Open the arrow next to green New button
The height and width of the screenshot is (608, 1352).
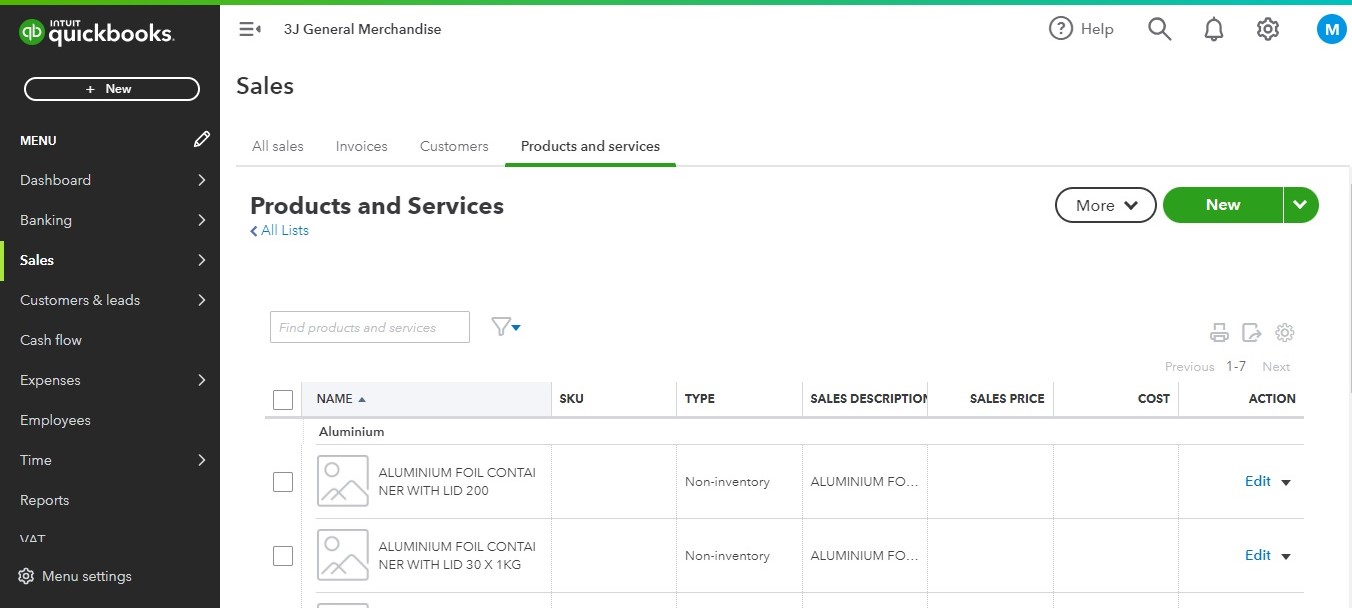(x=1300, y=205)
